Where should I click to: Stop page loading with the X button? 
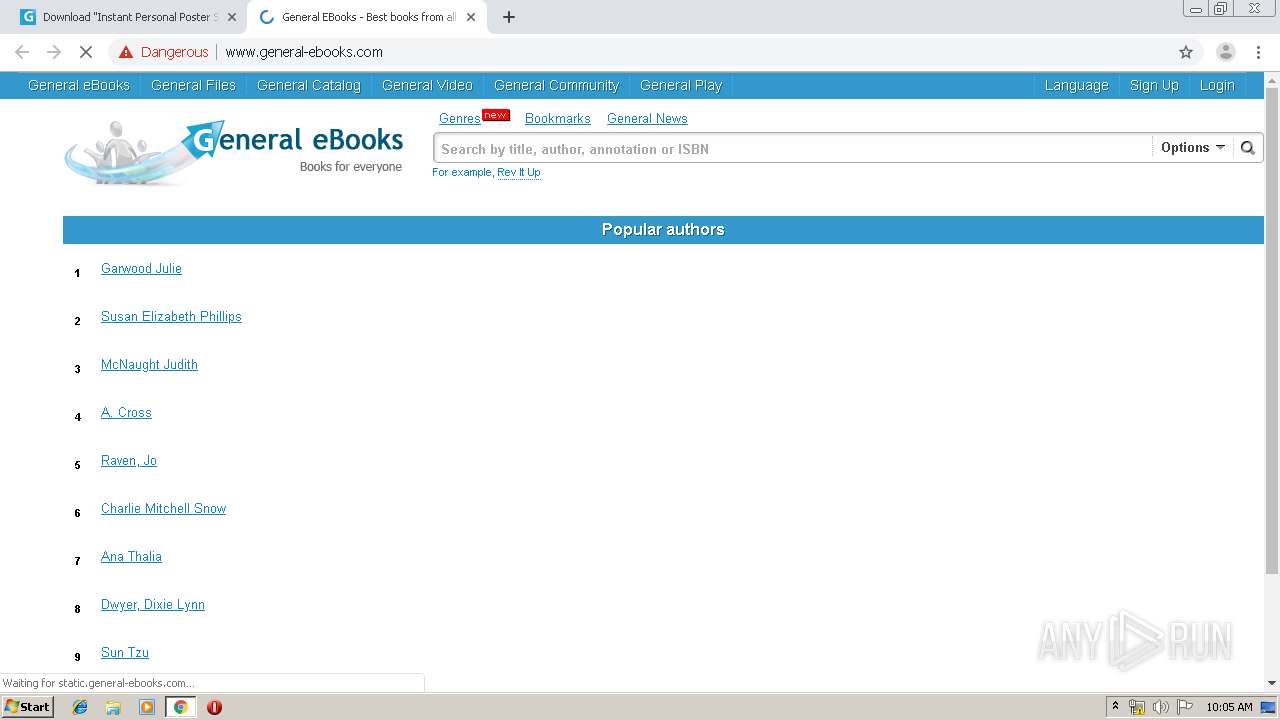point(86,52)
